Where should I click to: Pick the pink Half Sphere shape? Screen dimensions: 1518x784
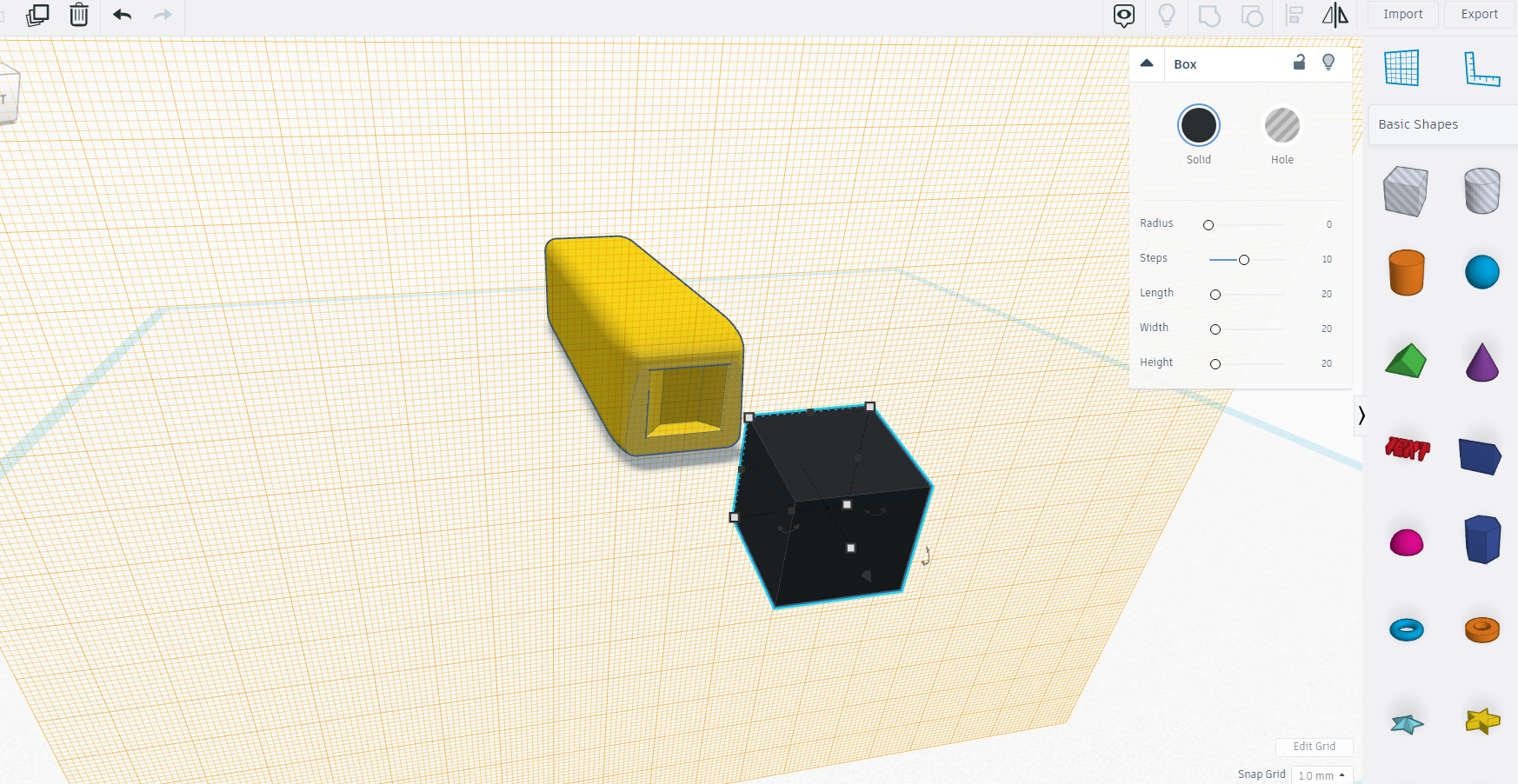pyautogui.click(x=1407, y=542)
